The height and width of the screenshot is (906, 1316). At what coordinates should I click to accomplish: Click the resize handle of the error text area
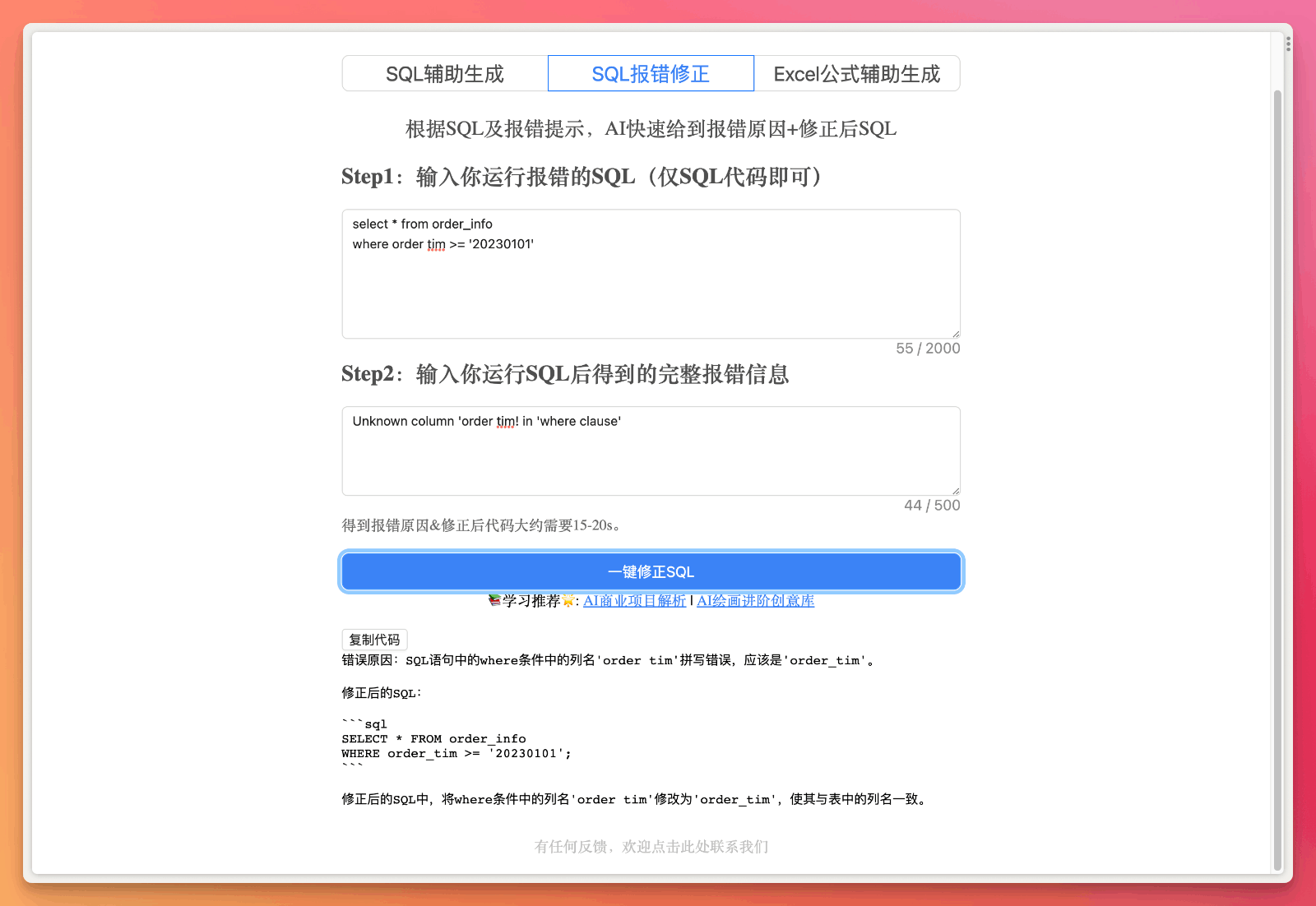pyautogui.click(x=956, y=491)
